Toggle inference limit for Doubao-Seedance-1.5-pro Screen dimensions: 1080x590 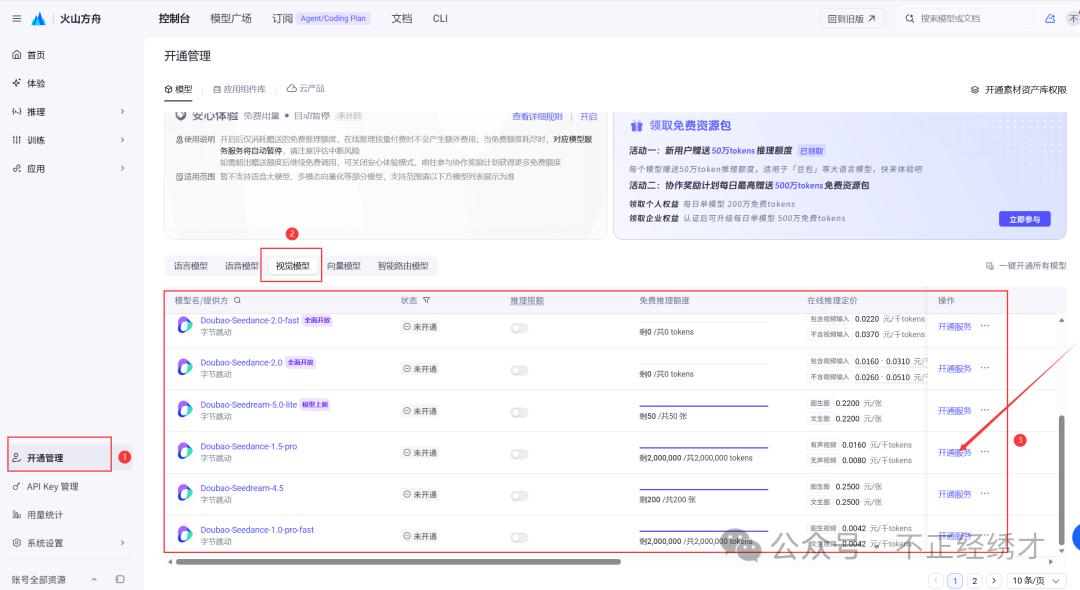coord(519,454)
